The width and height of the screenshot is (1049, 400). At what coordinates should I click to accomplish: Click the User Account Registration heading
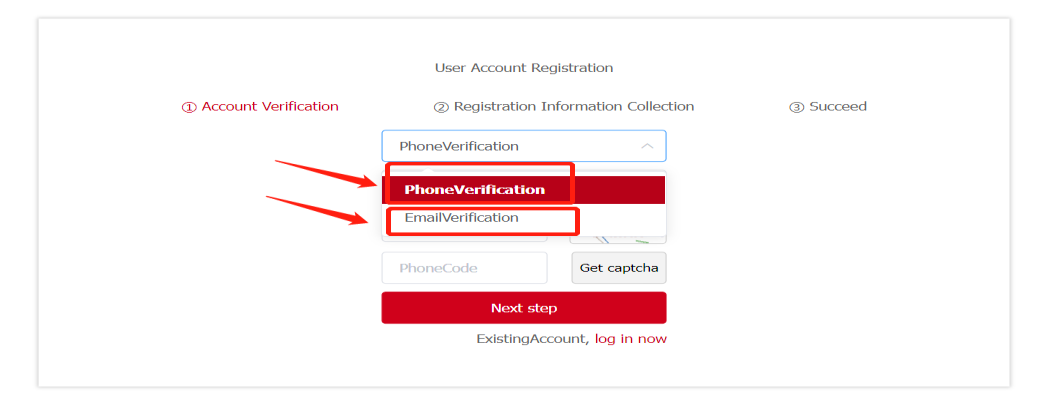(x=523, y=68)
